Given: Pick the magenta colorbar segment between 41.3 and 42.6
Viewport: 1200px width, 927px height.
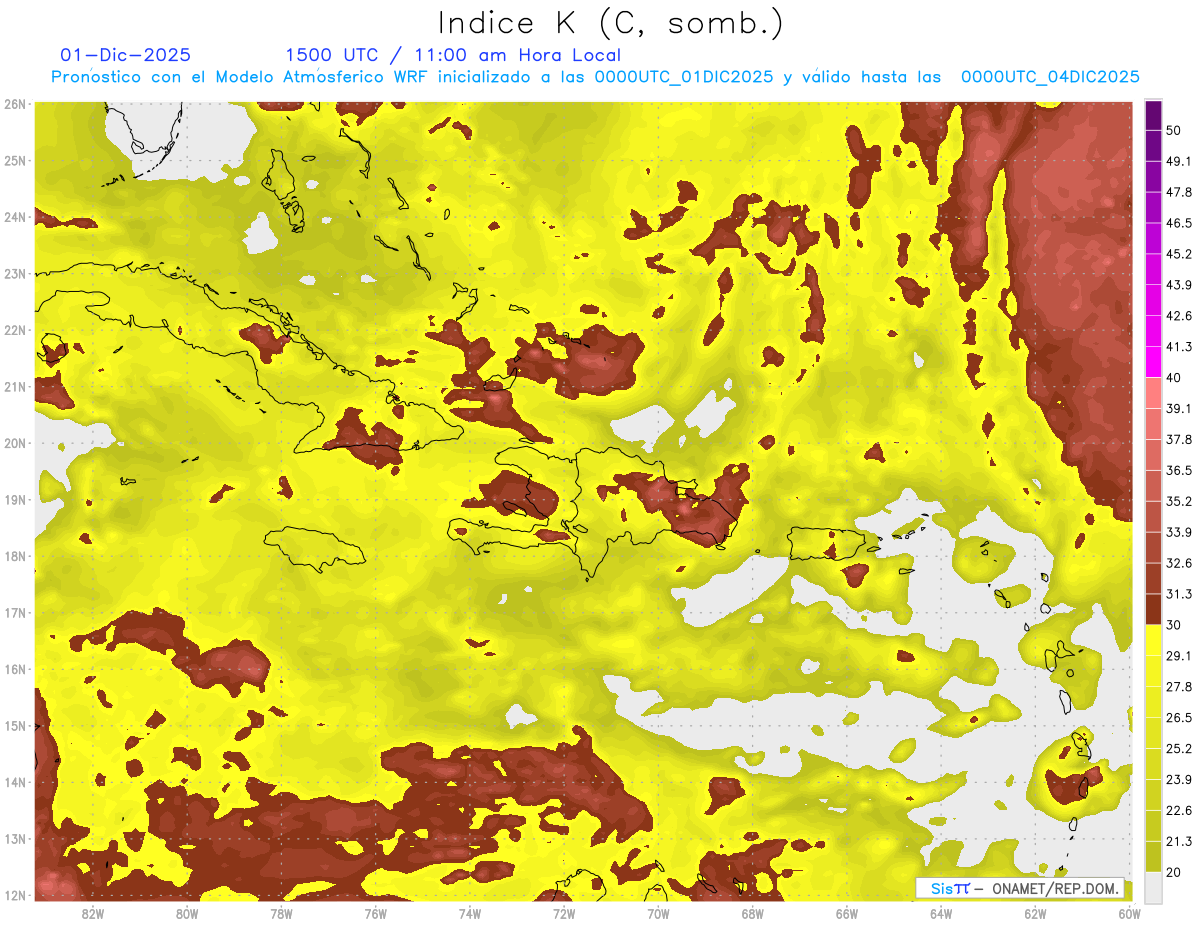Looking at the screenshot, I should coord(1153,332).
